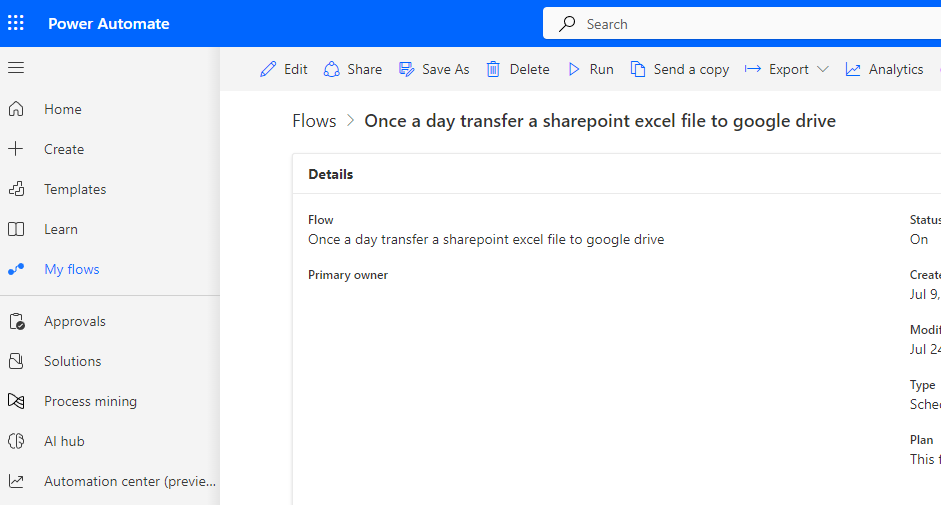Click the Home house icon
This screenshot has height=505, width=941.
(16, 109)
